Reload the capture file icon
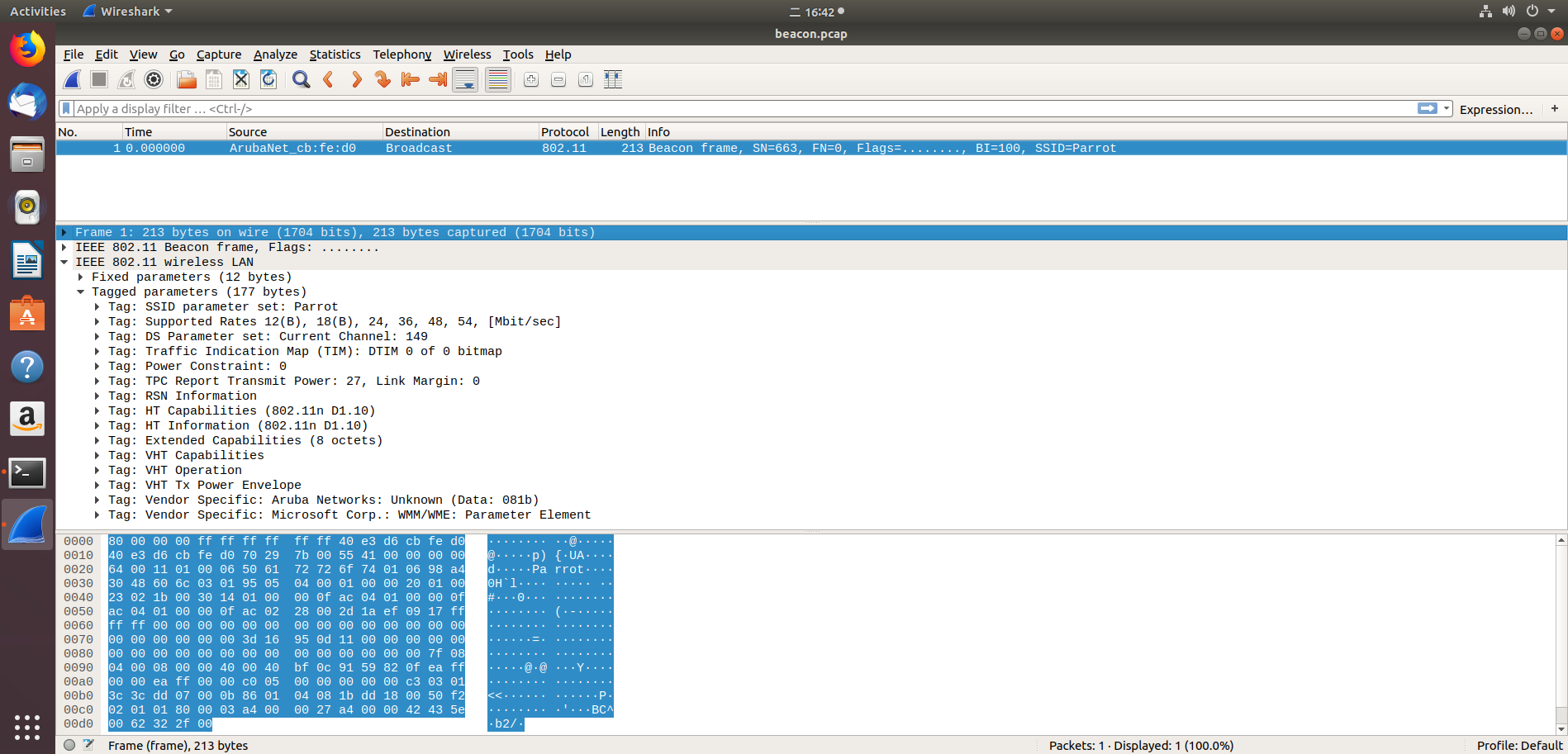Image resolution: width=1568 pixels, height=754 pixels. click(x=268, y=79)
